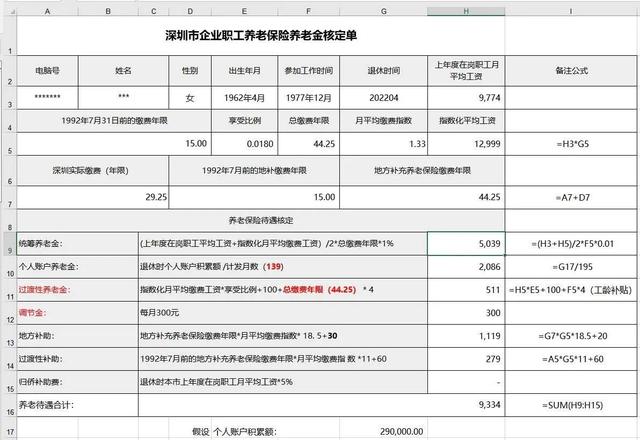Image resolution: width=640 pixels, height=440 pixels.
Task: Click the 1.33 index cell
Action: coord(384,144)
